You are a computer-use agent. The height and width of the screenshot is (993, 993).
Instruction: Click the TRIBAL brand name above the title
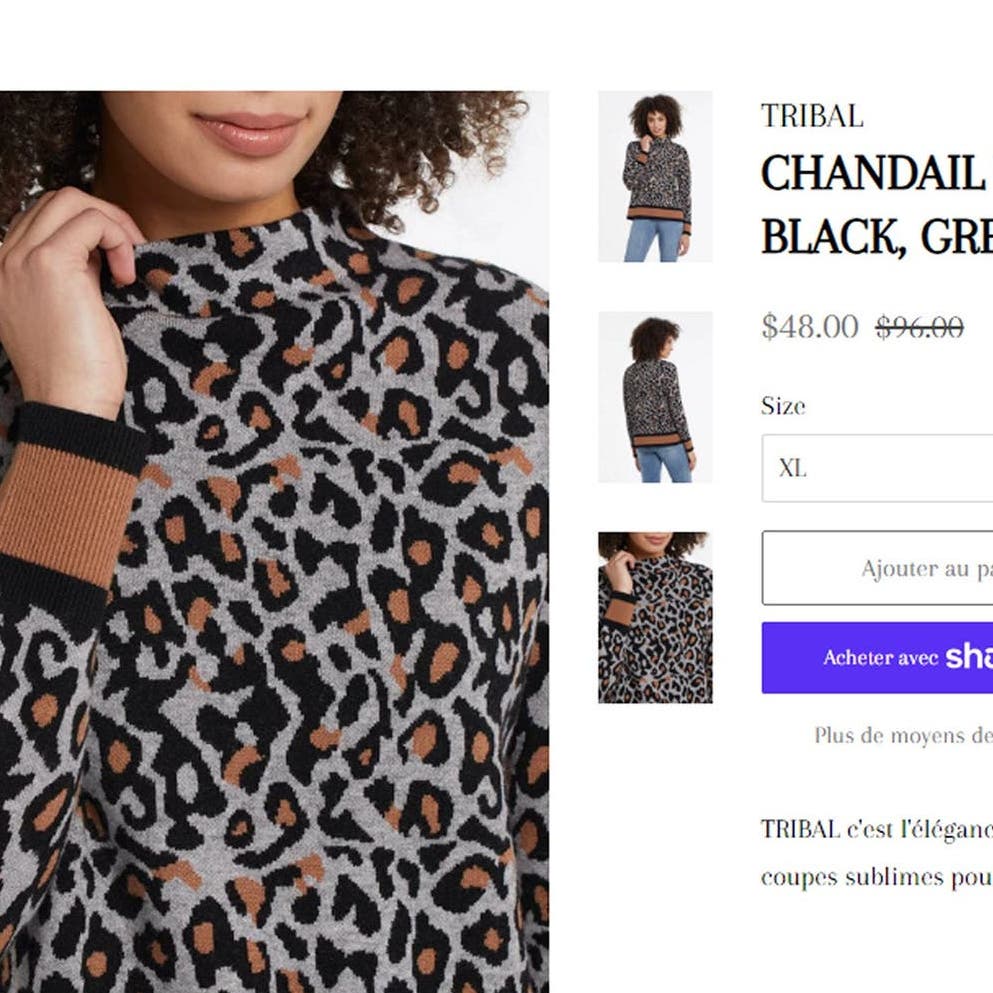(812, 116)
